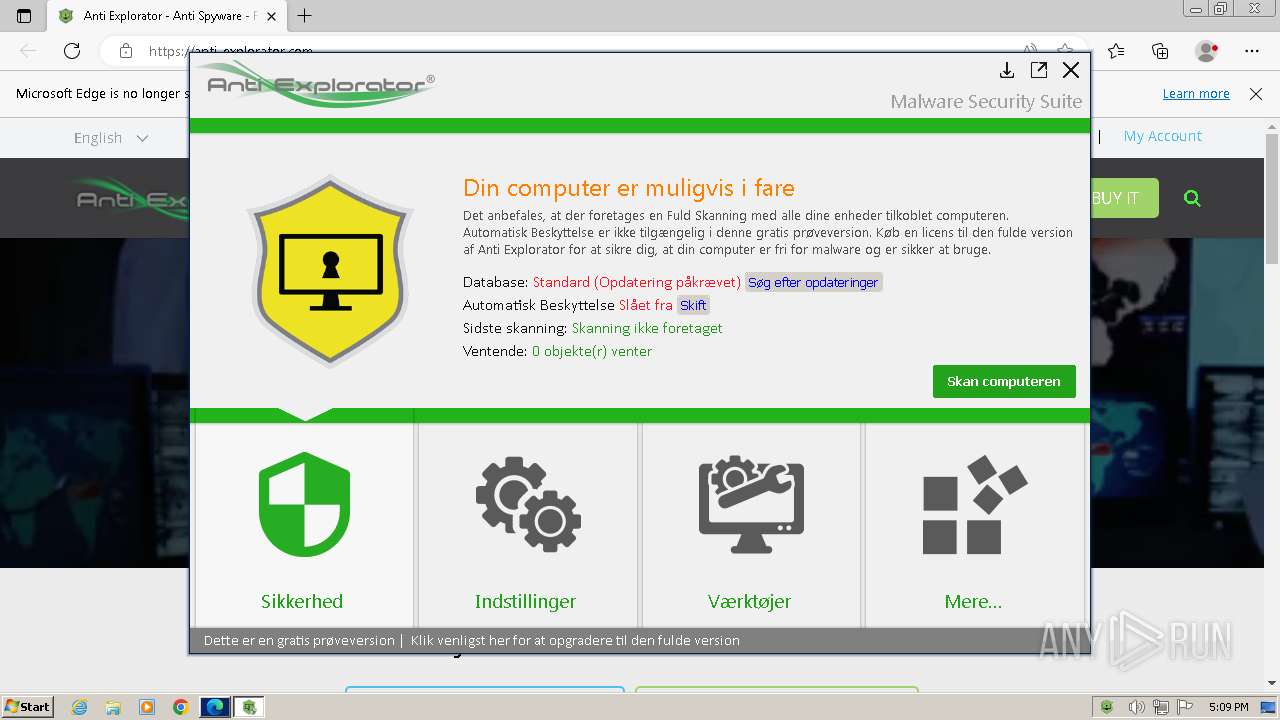The image size is (1280, 720).
Task: Click the system tray clock showing 5:09 PM
Action: pos(1228,707)
